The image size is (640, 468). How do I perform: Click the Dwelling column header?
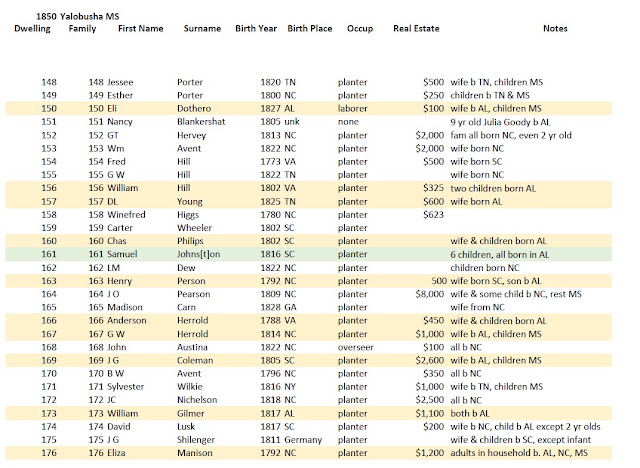tap(32, 29)
